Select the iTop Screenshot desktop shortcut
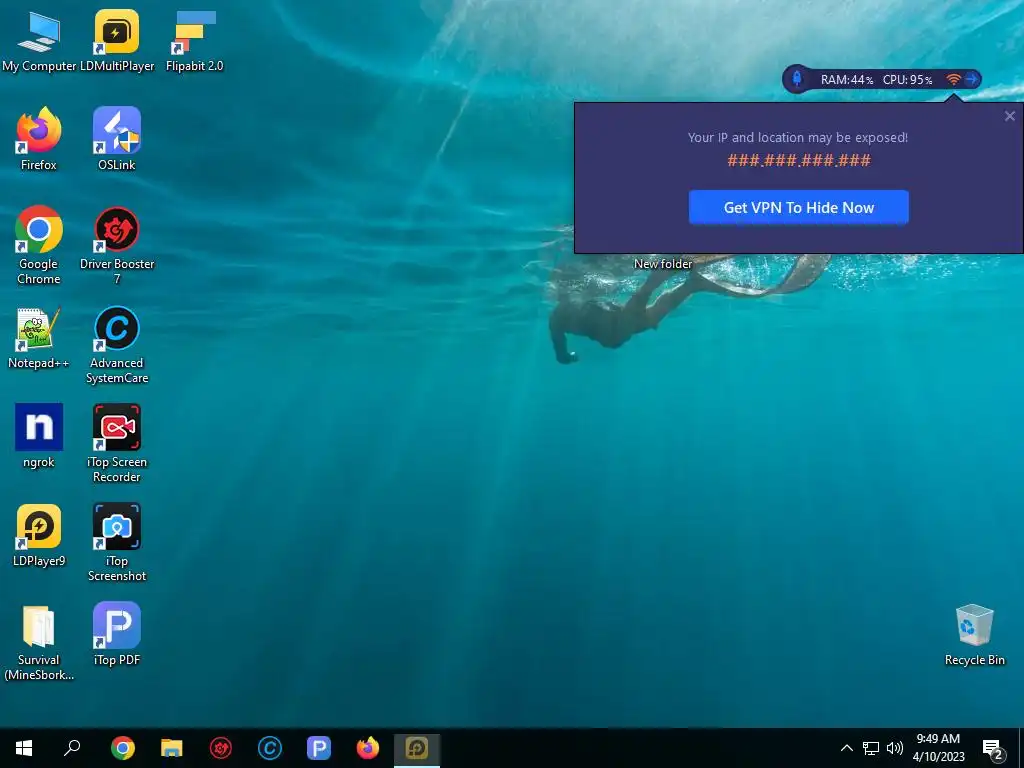Image resolution: width=1024 pixels, height=768 pixels. (x=117, y=542)
